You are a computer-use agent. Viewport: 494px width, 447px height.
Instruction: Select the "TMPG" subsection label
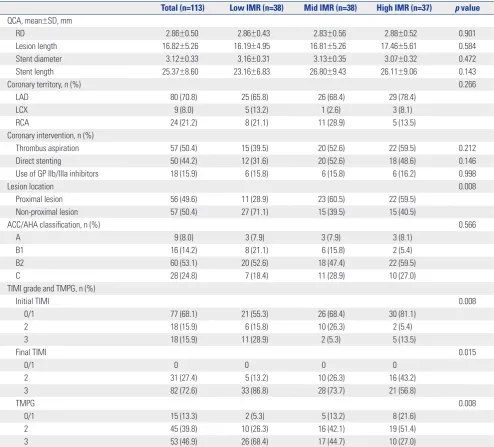pos(25,403)
